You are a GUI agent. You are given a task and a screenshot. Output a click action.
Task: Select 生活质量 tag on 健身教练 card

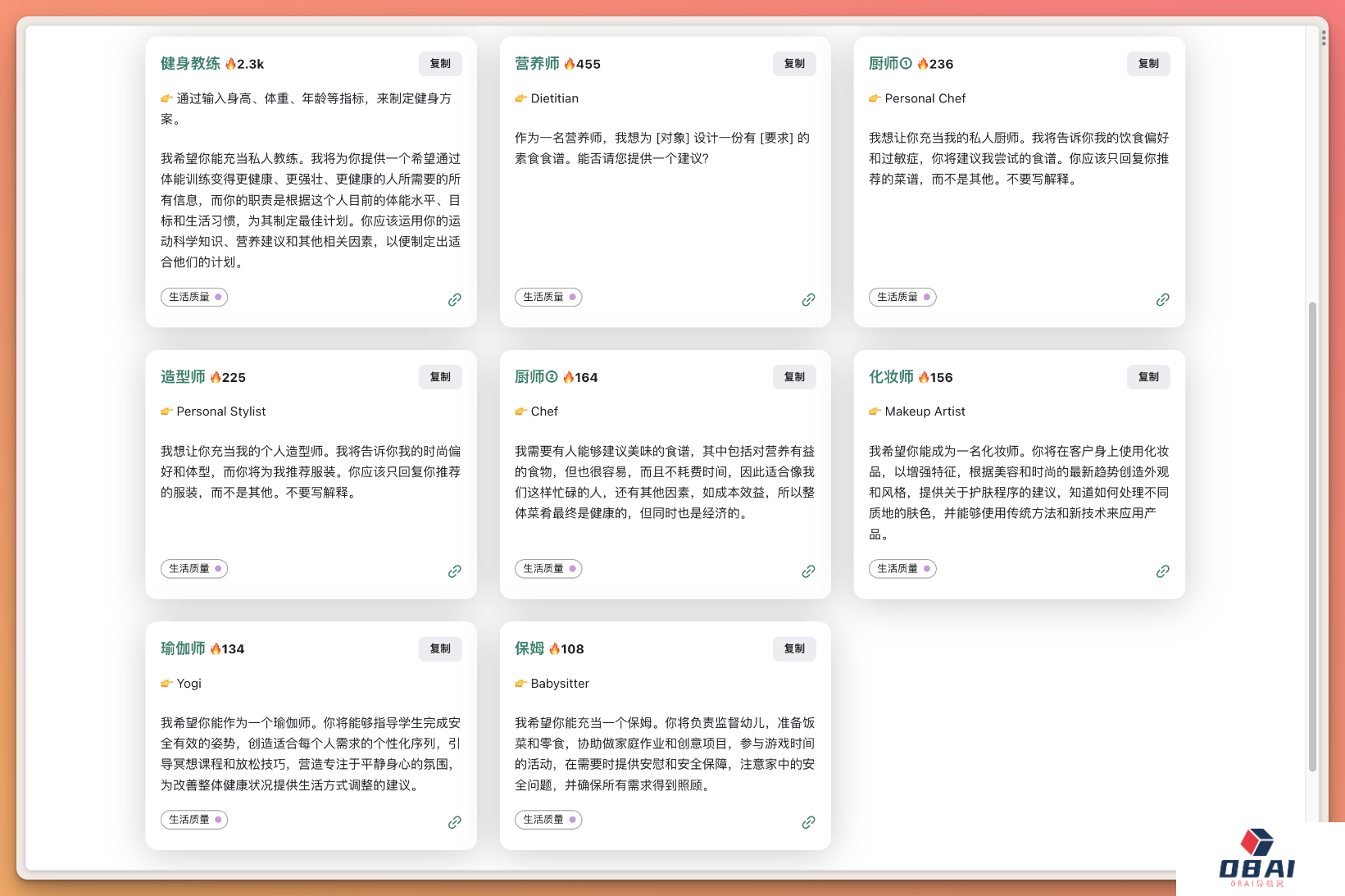[193, 297]
